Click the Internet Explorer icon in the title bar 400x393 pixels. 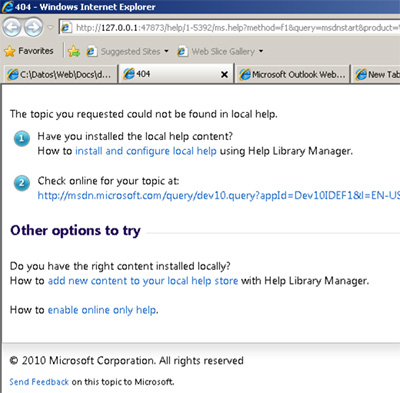[x=7, y=7]
